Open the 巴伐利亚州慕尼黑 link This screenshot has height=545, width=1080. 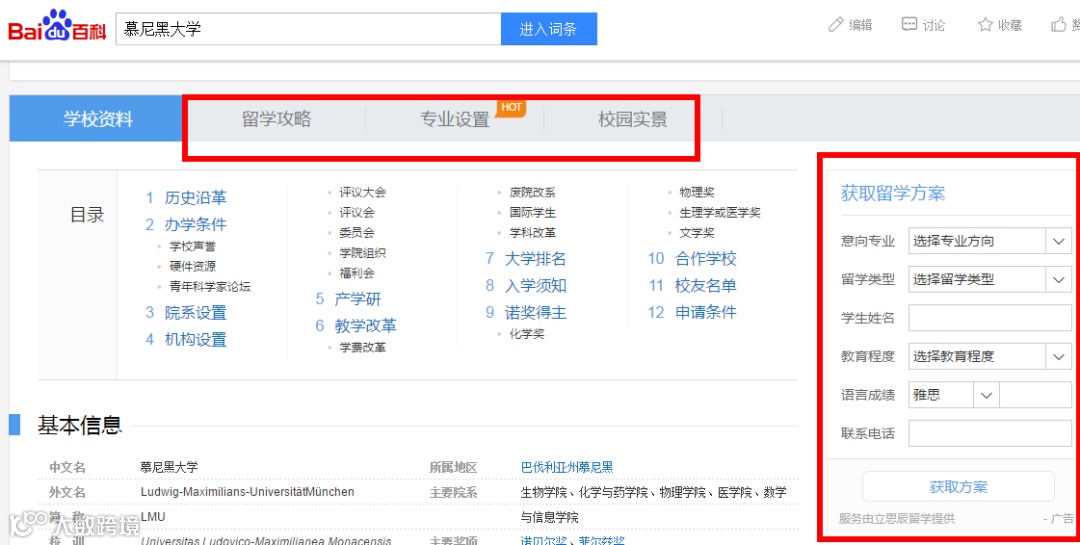pos(567,467)
